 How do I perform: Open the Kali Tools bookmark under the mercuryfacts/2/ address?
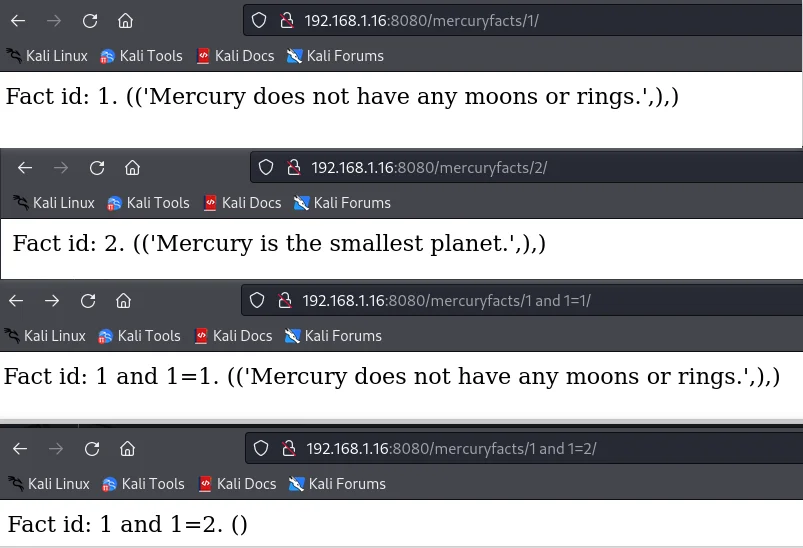coord(148,203)
